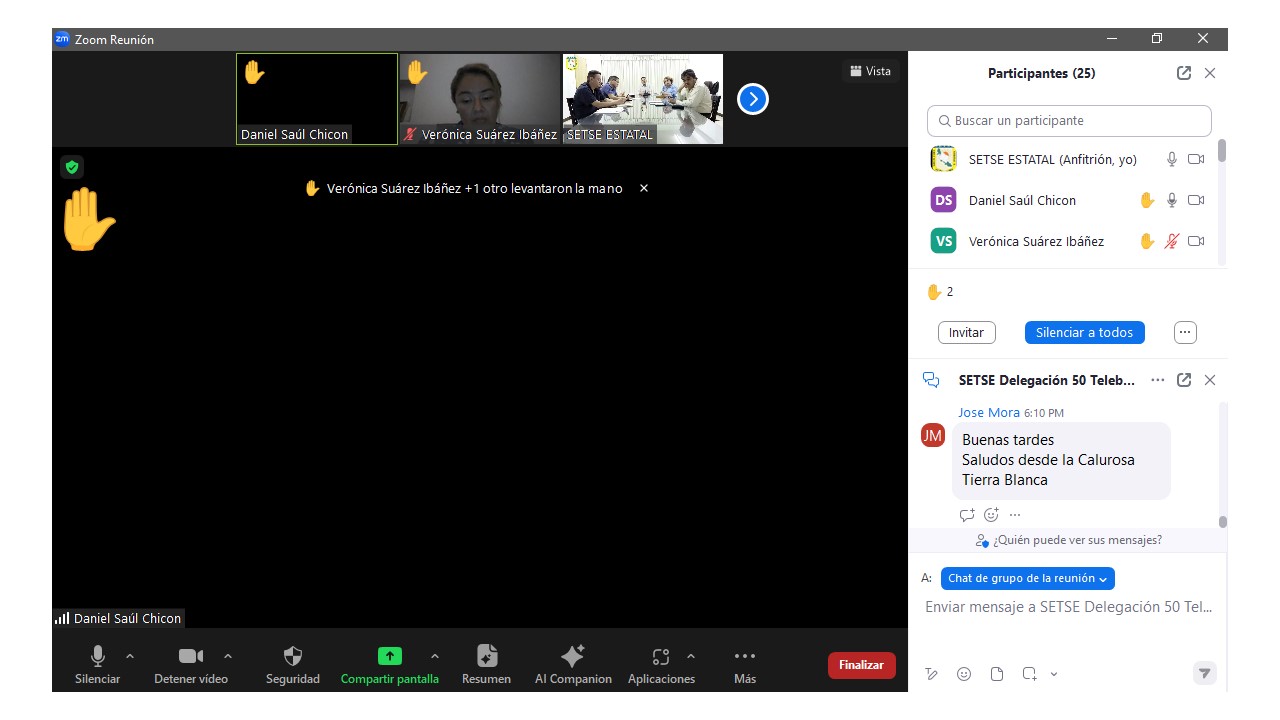The width and height of the screenshot is (1280, 720).
Task: Expand share options arrow beside Compartir pantalla
Action: (434, 656)
